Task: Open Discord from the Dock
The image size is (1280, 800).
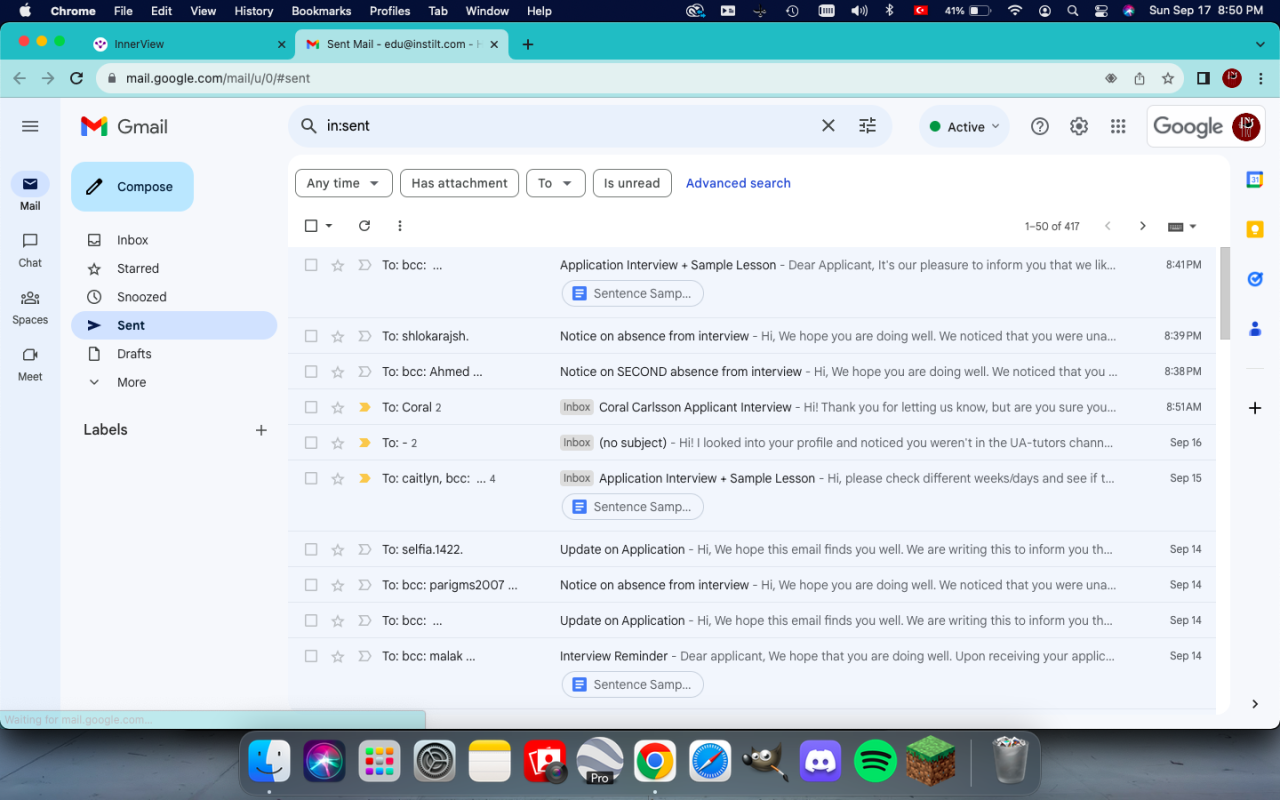Action: click(821, 761)
